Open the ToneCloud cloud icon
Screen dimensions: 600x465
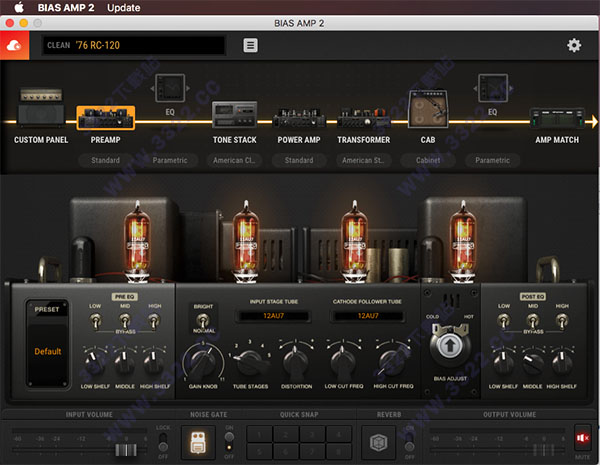coord(15,45)
